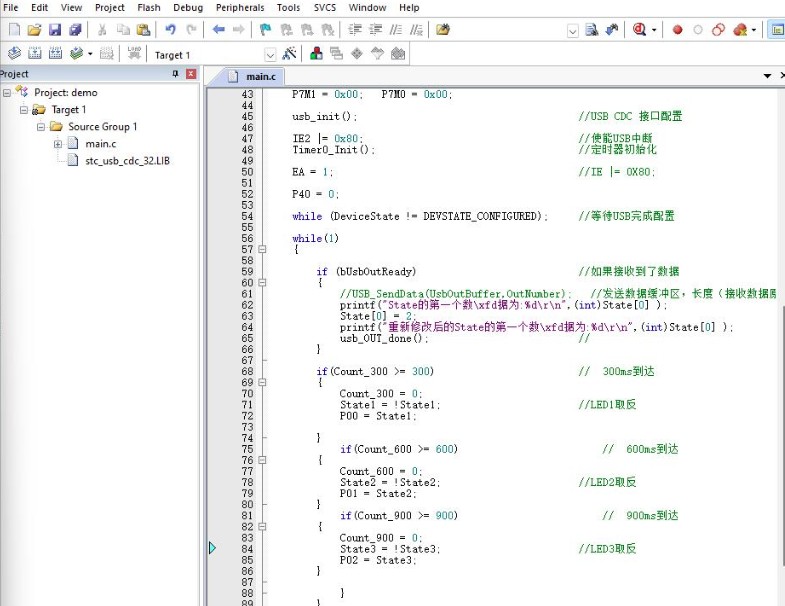The width and height of the screenshot is (785, 606).
Task: Open the Pack Installer icon
Action: [x=398, y=53]
